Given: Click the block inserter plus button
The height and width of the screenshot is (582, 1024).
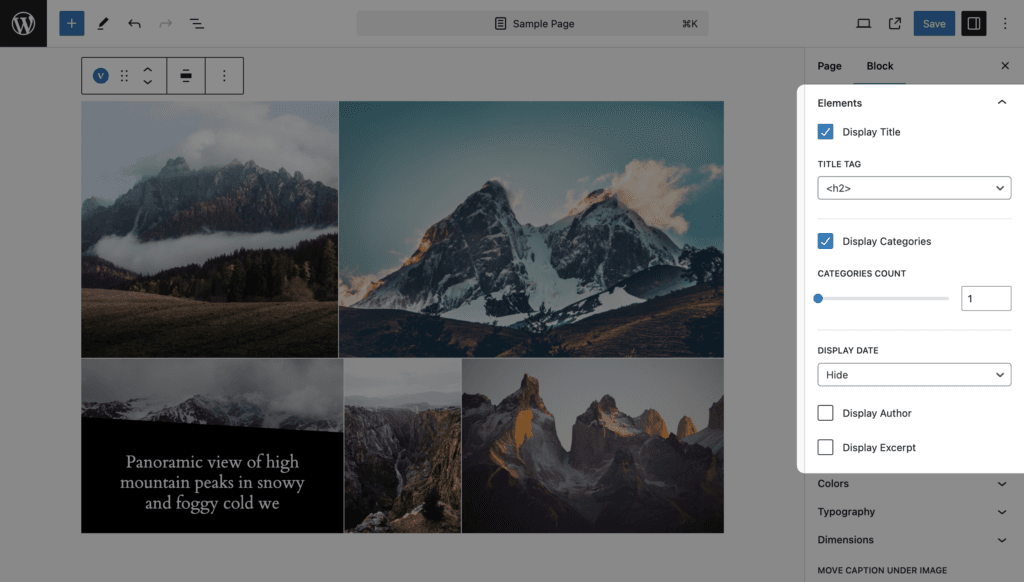Looking at the screenshot, I should click(x=72, y=24).
